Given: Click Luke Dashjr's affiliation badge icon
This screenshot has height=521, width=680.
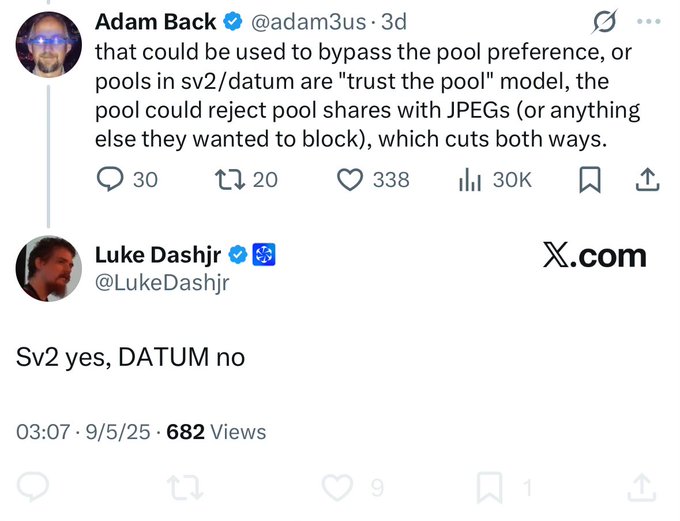Looking at the screenshot, I should click(265, 256).
